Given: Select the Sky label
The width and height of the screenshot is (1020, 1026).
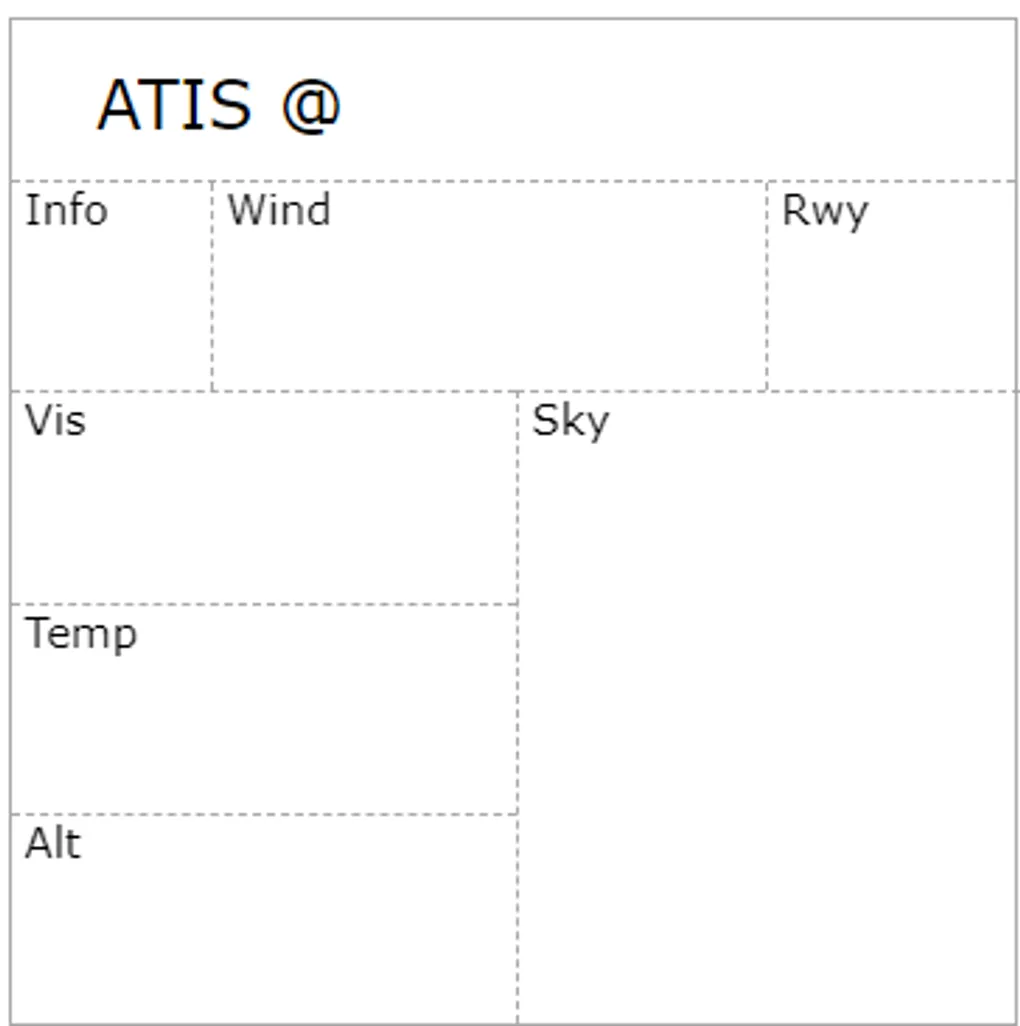Looking at the screenshot, I should click(570, 421).
